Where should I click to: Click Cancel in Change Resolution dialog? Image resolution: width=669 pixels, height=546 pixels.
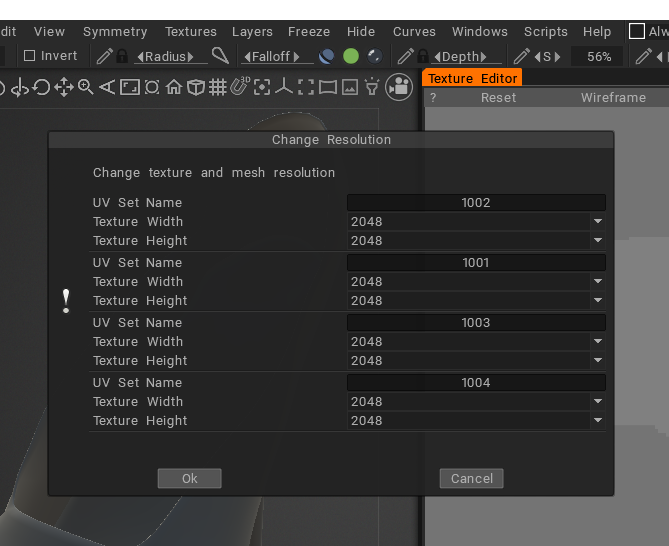471,479
